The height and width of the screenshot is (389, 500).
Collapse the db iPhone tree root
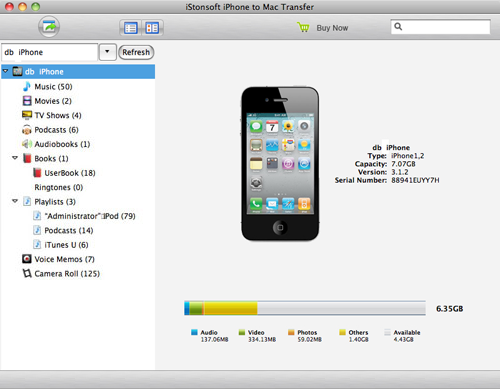(6, 71)
